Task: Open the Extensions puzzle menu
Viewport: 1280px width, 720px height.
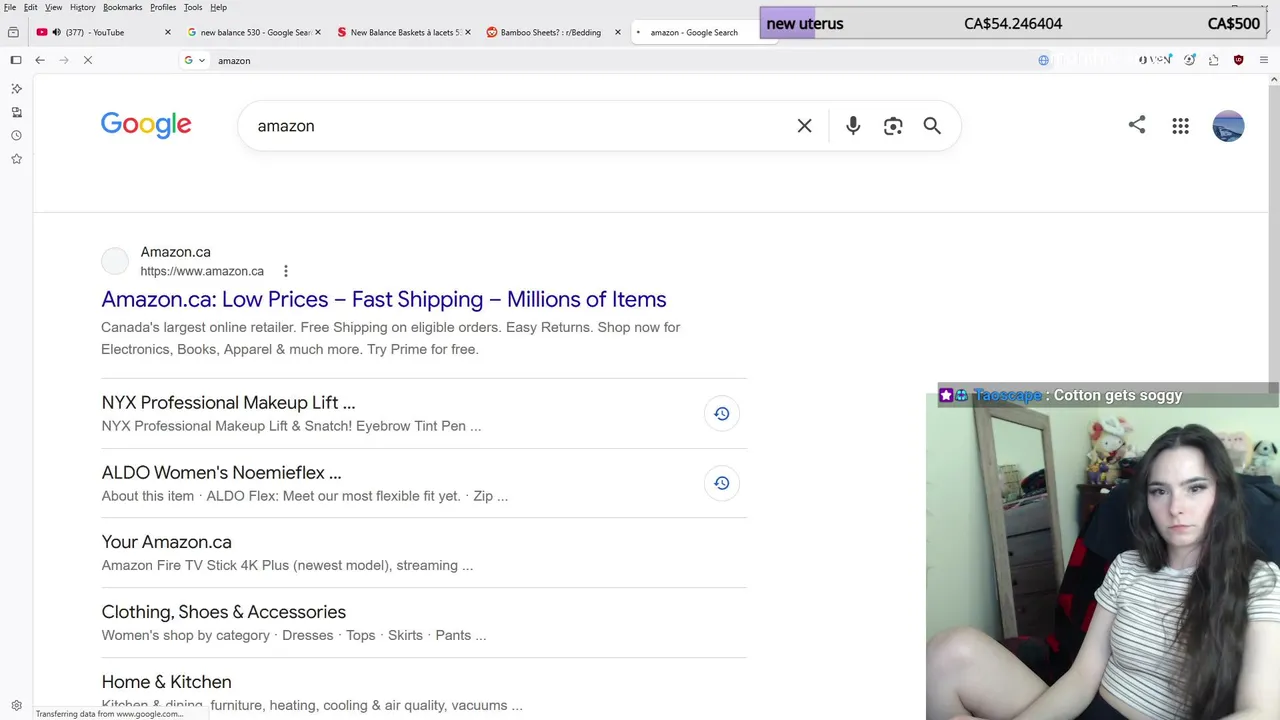Action: pos(1213,60)
